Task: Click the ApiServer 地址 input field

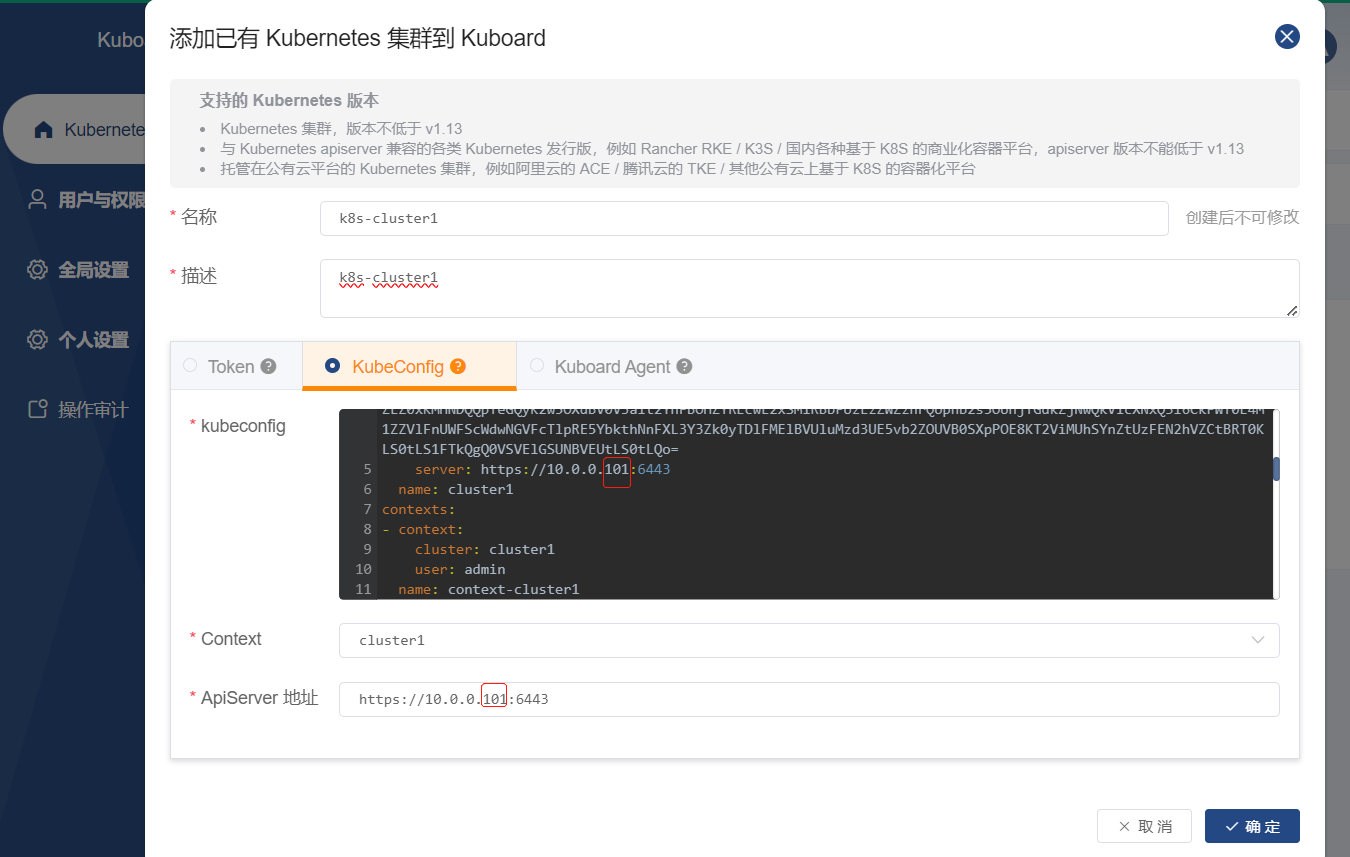Action: [x=809, y=699]
